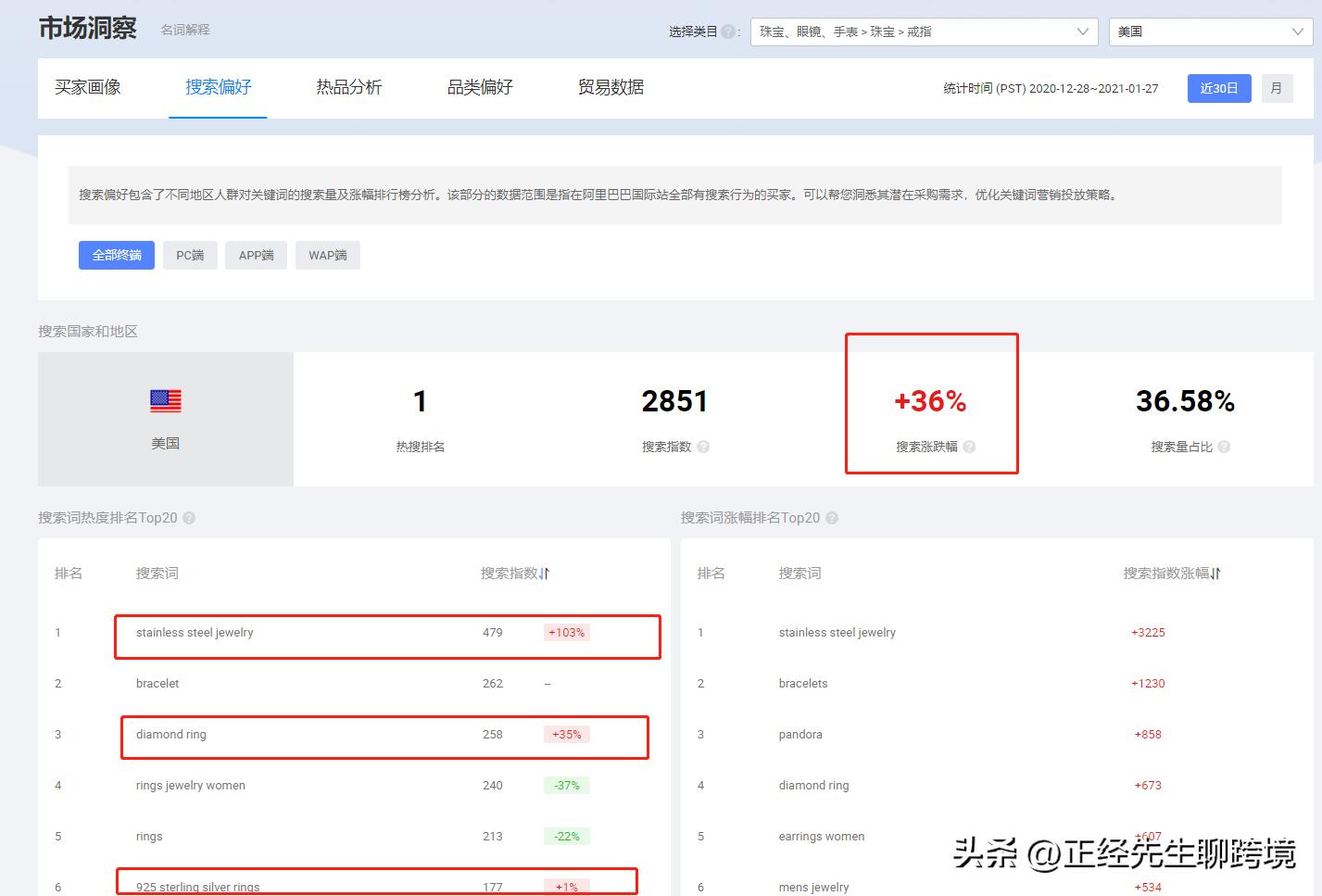Select the 全部终端 device filter

coord(117,256)
